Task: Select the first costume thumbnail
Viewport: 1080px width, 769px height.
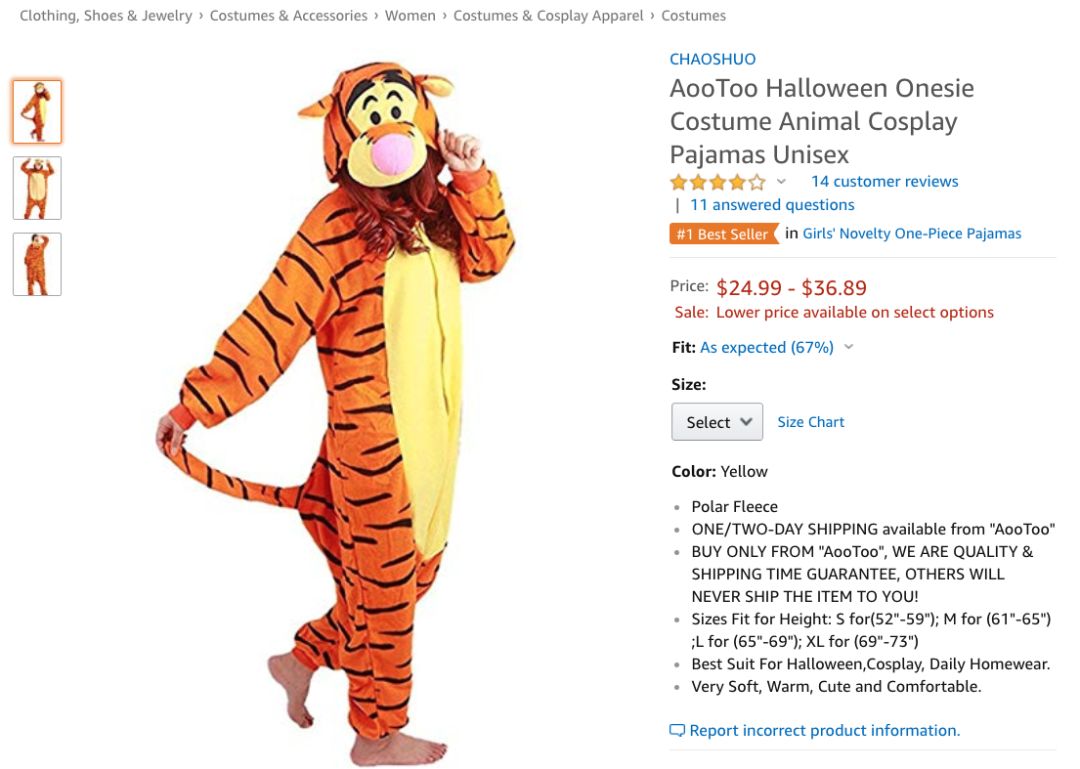Action: 37,112
